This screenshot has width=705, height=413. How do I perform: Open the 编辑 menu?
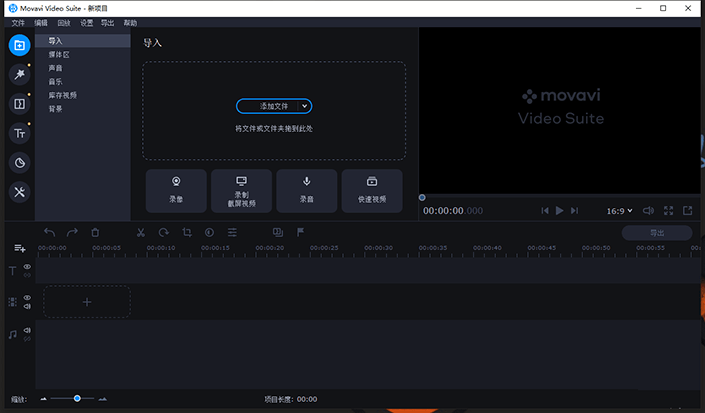41,23
